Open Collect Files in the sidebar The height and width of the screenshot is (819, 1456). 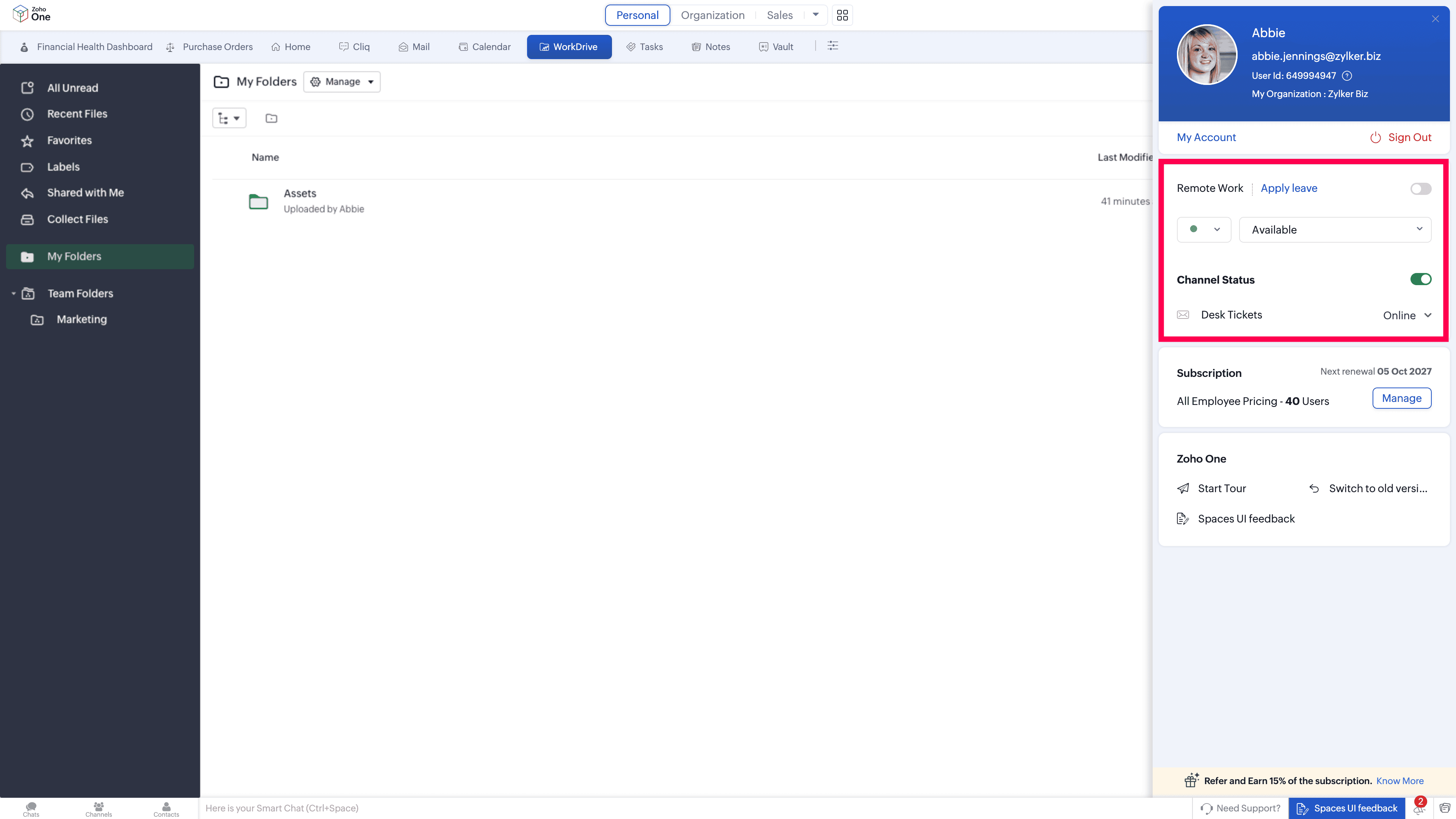tap(77, 219)
